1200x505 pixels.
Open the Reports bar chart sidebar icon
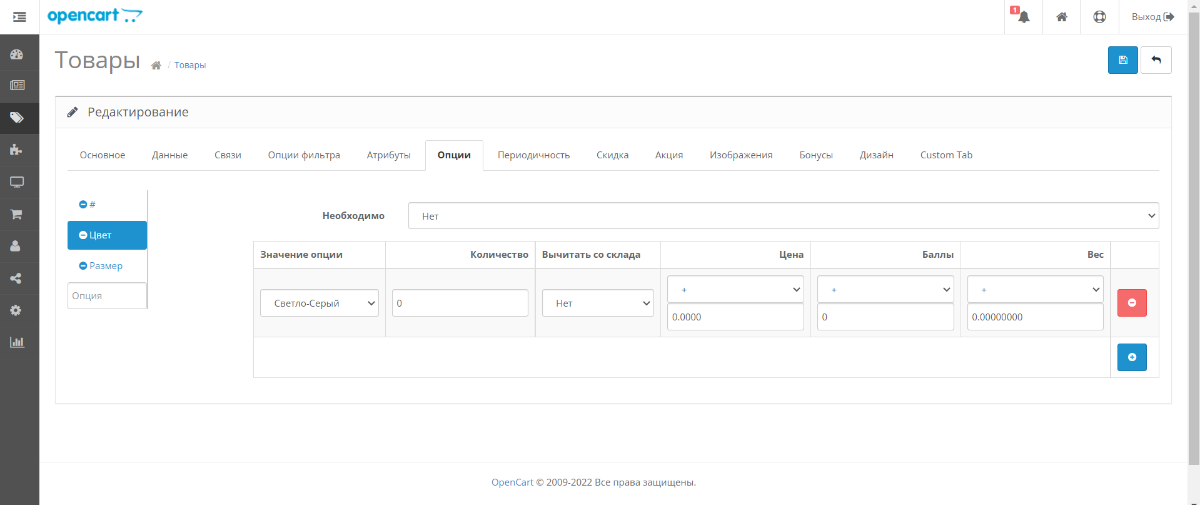[17, 341]
